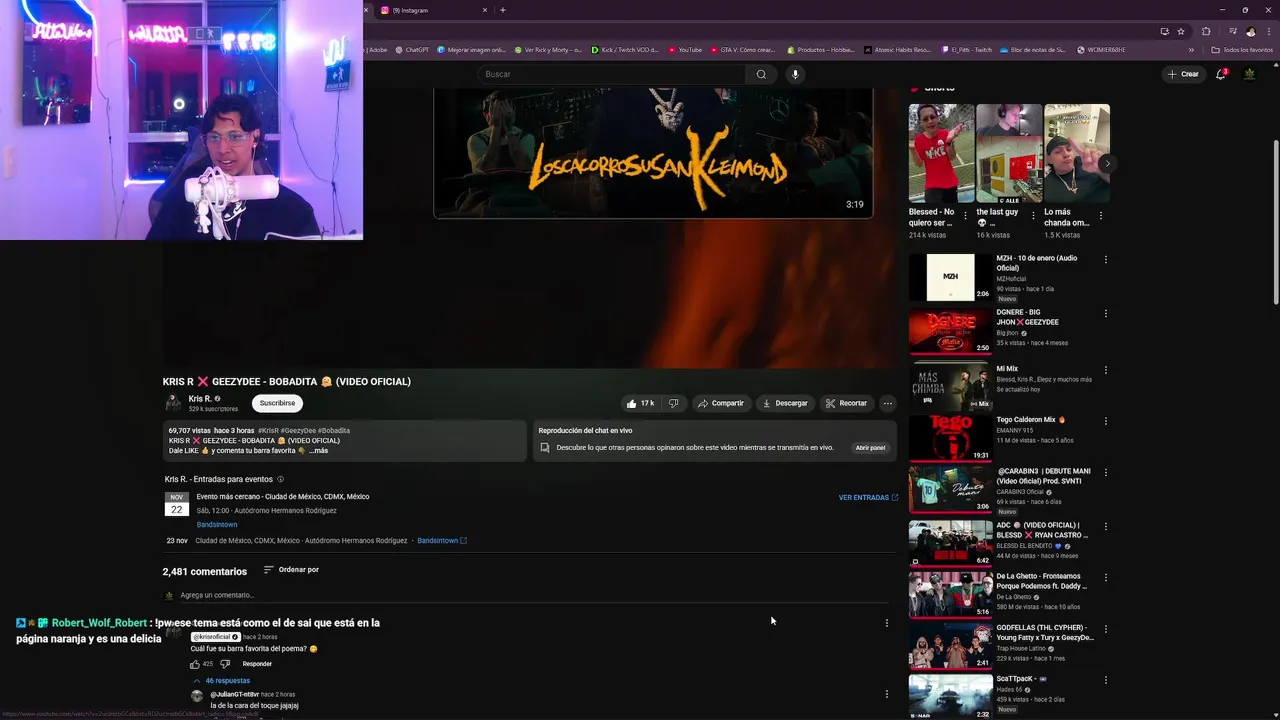Start voice search with microphone icon
1280x720 pixels.
[795, 74]
